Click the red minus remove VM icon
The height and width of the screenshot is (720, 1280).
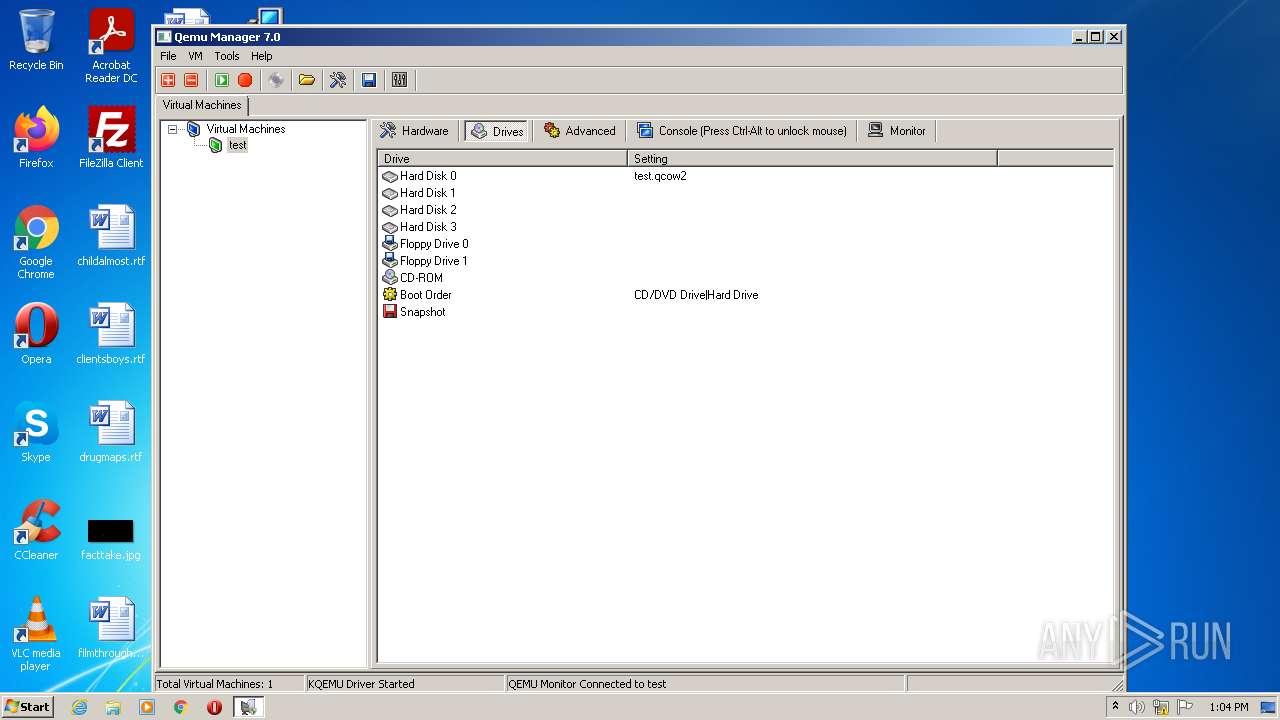coord(191,80)
